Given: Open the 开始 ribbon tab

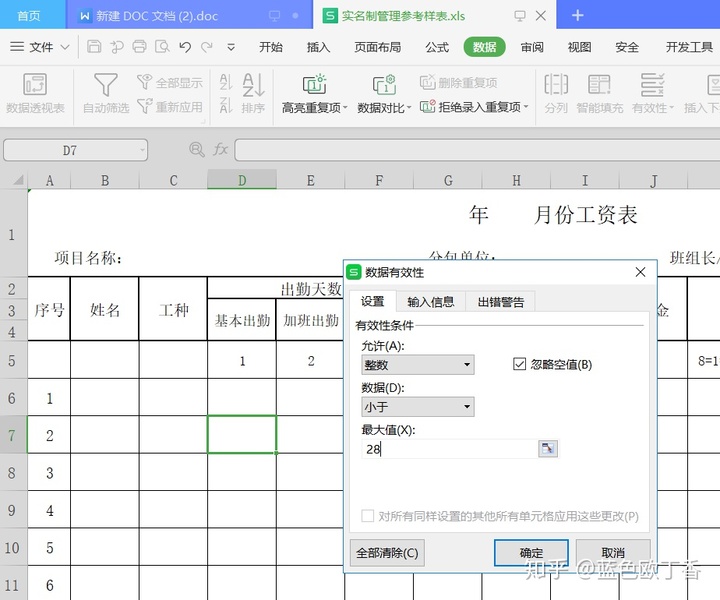Looking at the screenshot, I should pyautogui.click(x=271, y=47).
